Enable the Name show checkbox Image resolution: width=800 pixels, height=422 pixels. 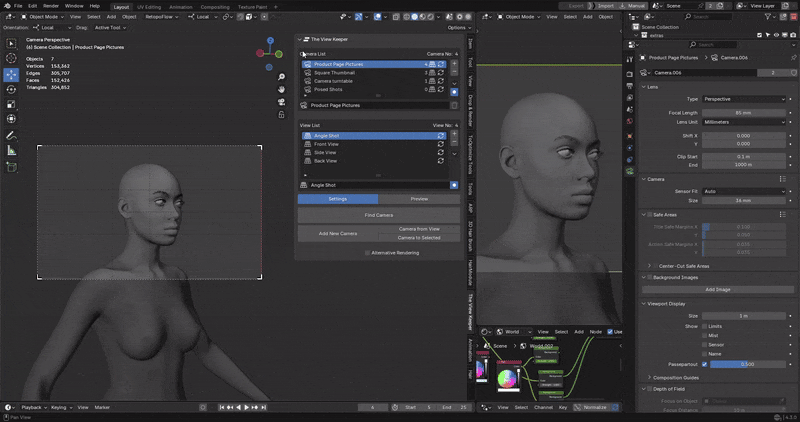coord(705,354)
